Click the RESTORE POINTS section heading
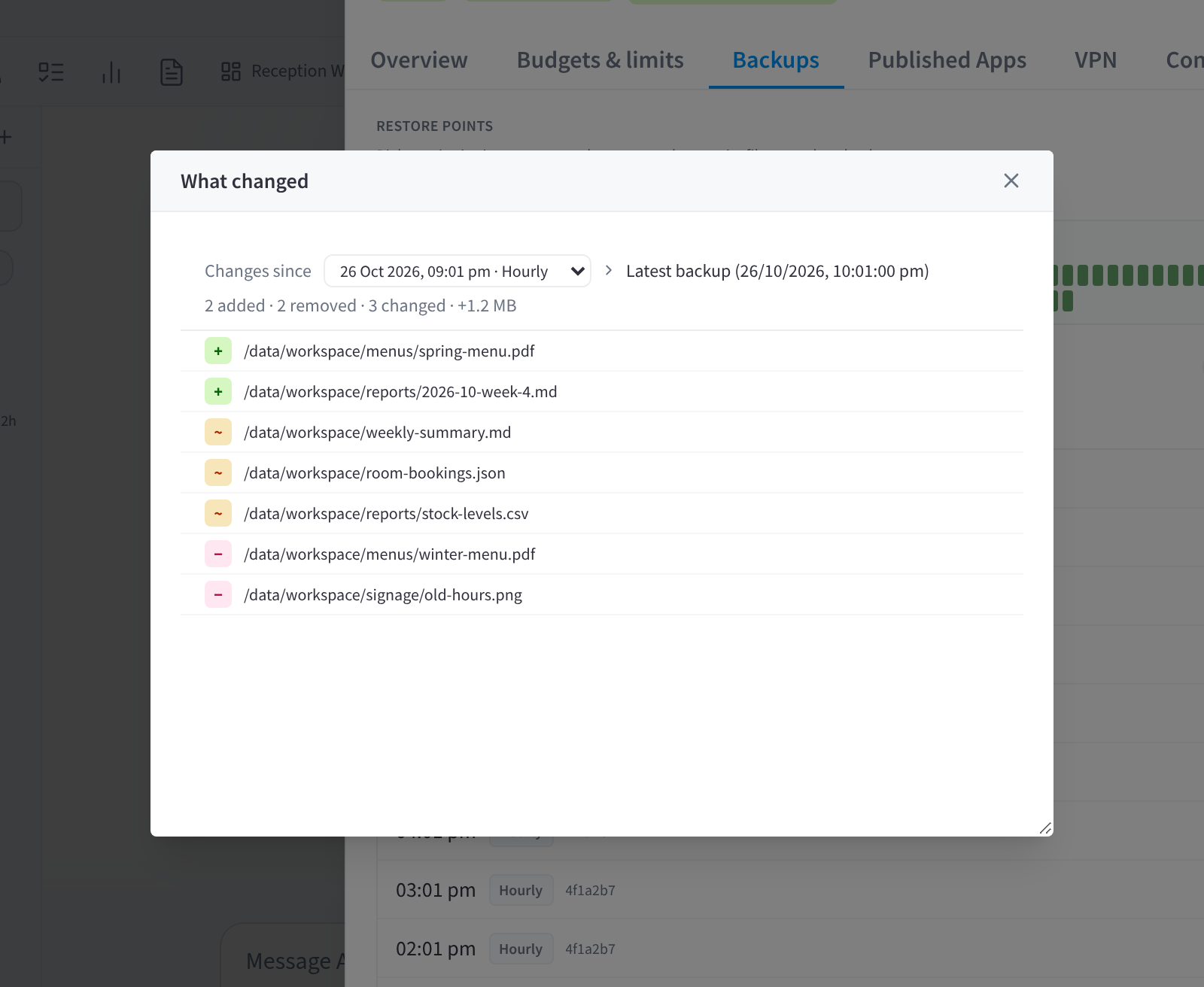The height and width of the screenshot is (987, 1204). (434, 126)
